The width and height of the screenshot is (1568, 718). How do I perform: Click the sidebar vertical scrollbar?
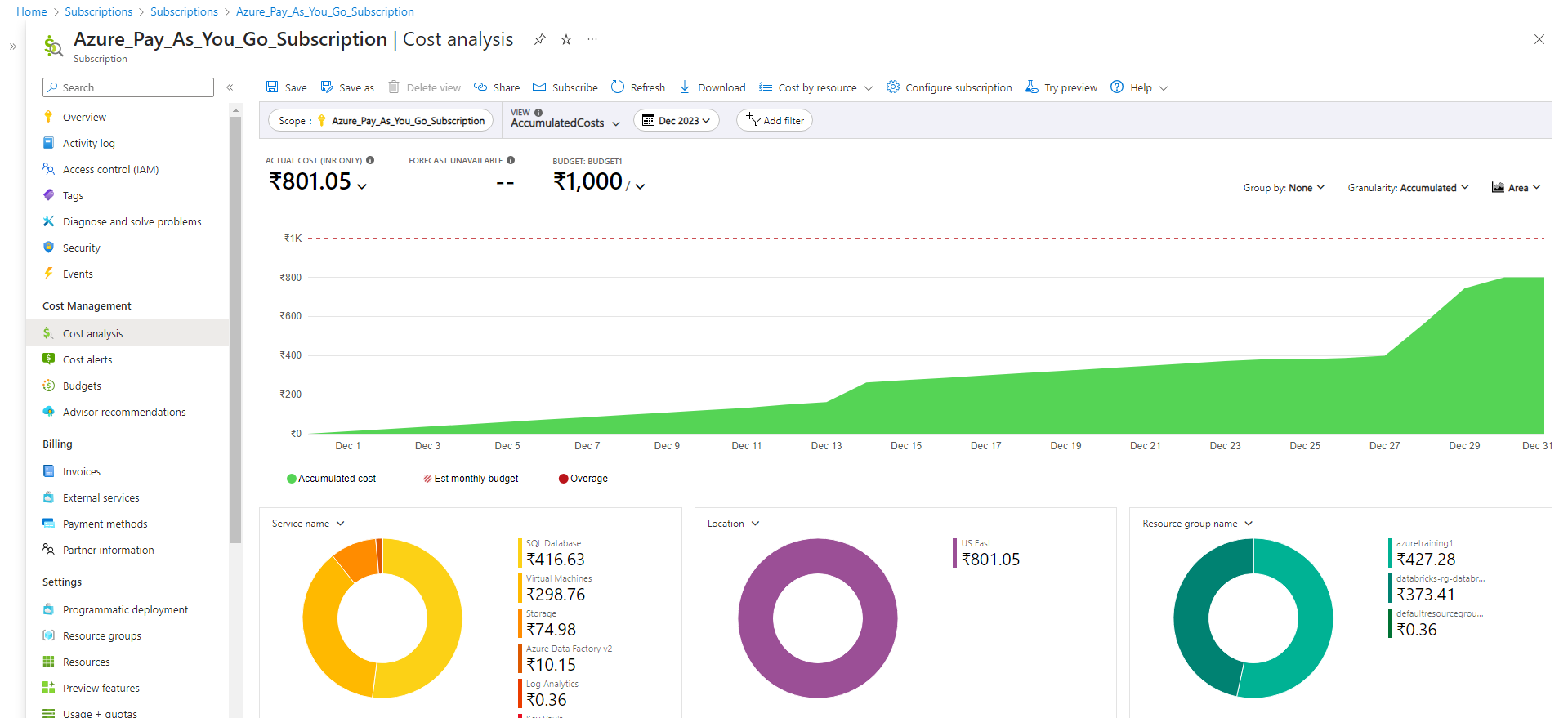coord(235,329)
